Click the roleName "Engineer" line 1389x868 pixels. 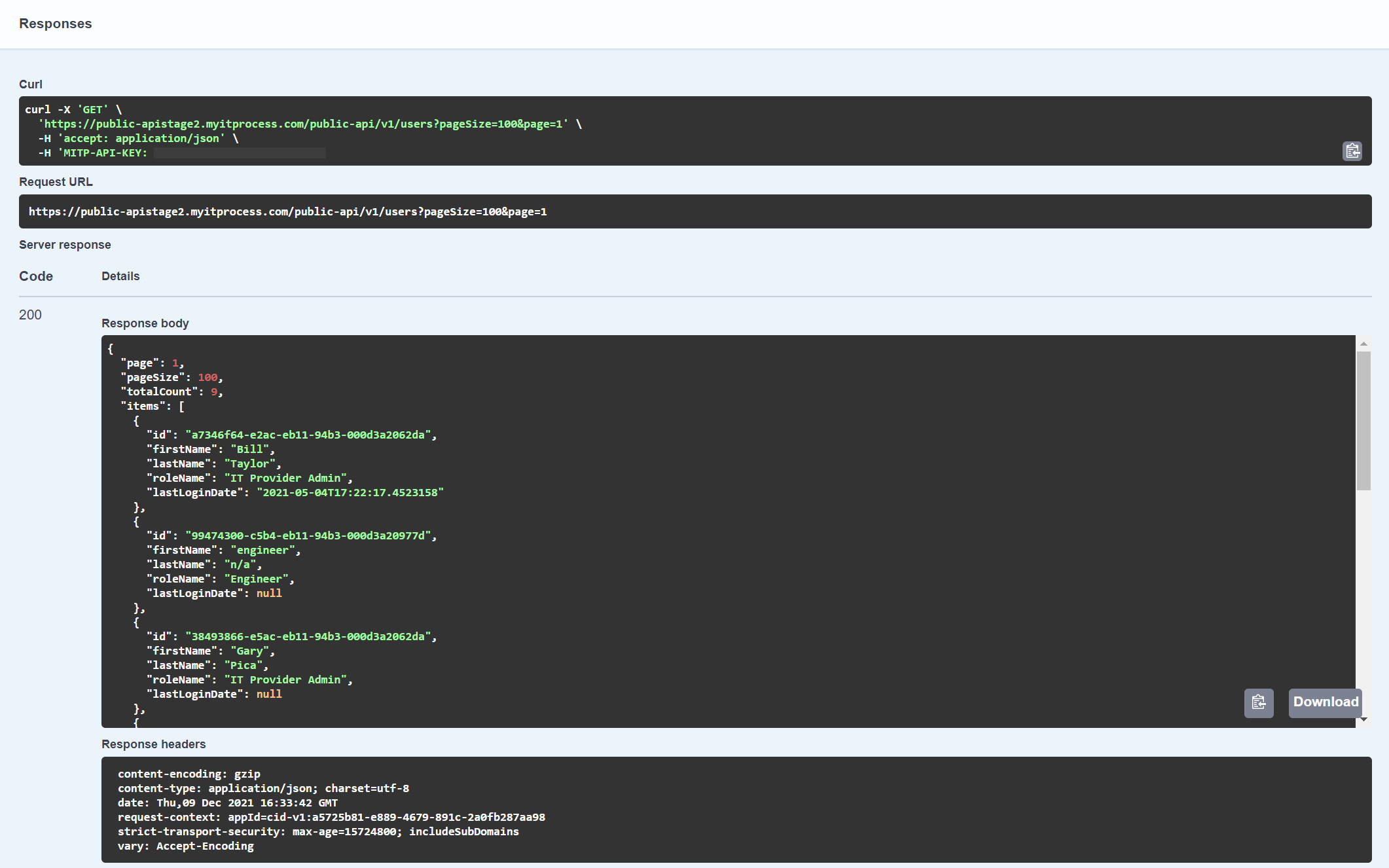point(220,579)
